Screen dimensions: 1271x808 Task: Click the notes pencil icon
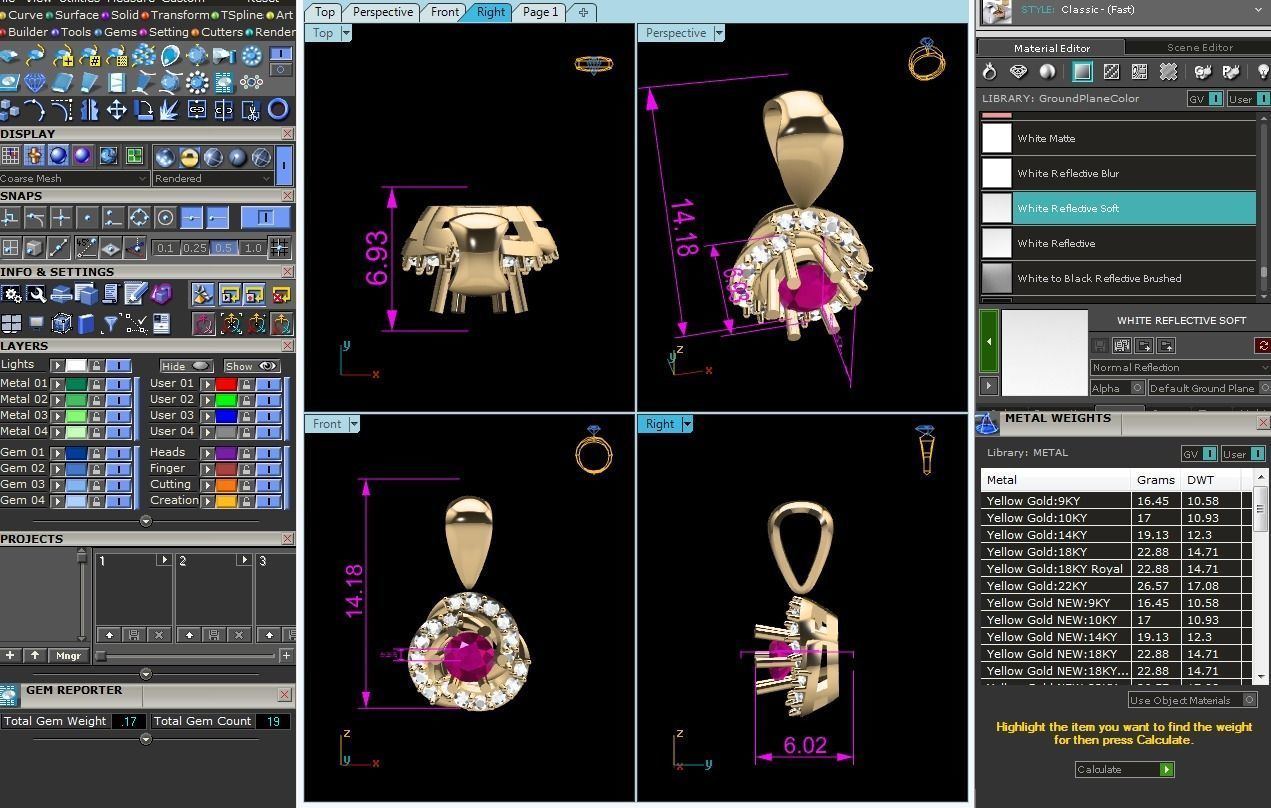[x=135, y=294]
